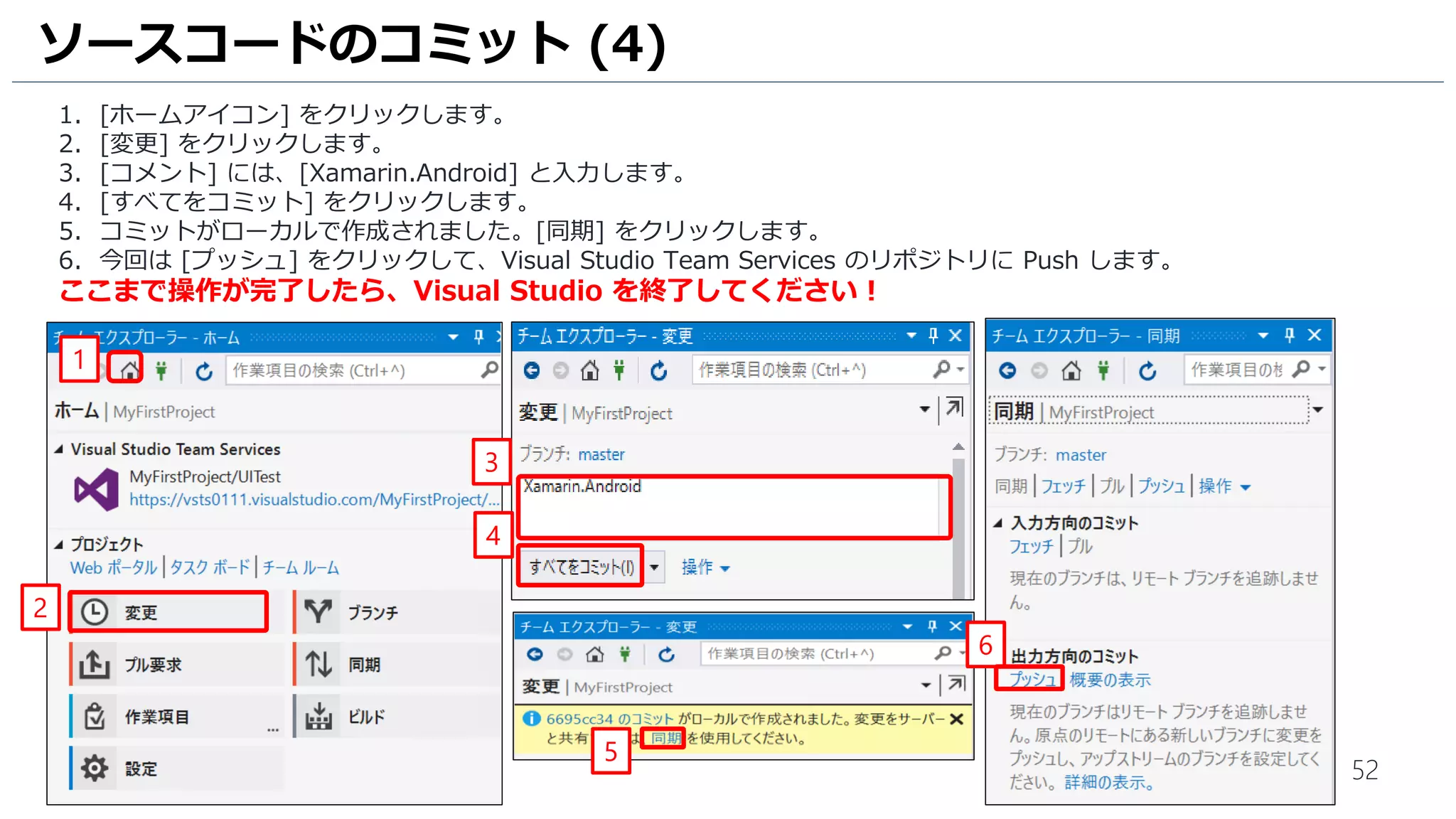Click build icon of ビルド tile

318,716
